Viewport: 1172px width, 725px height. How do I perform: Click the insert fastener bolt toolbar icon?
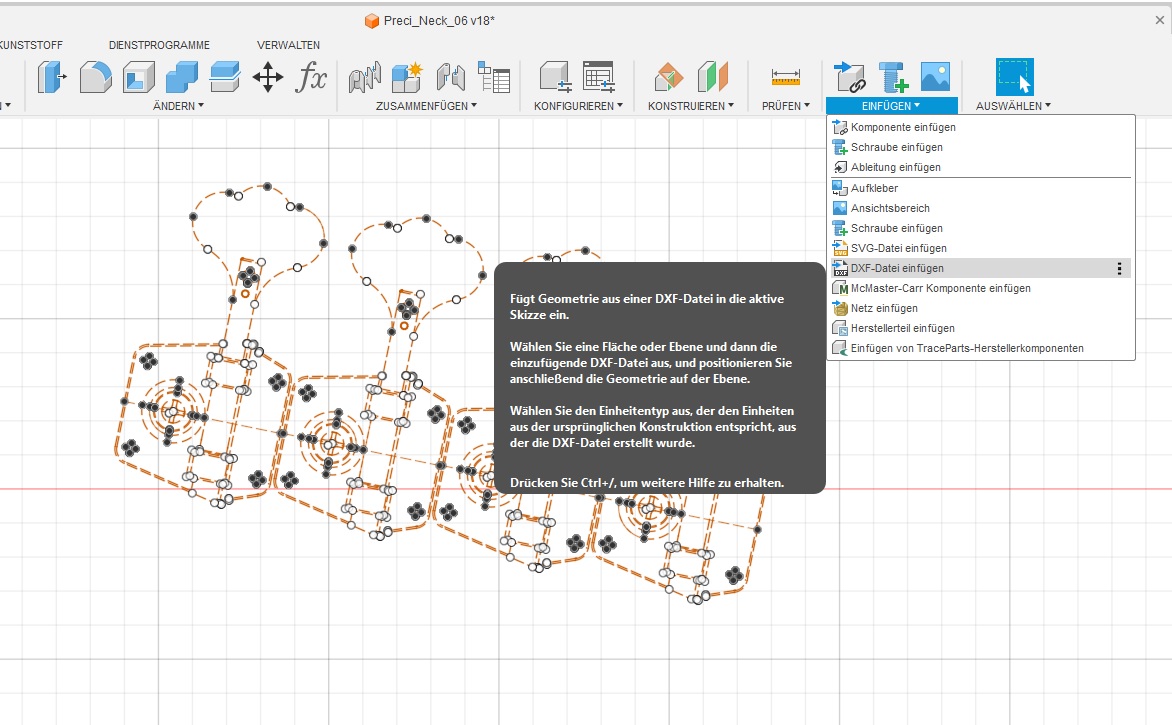click(x=893, y=77)
